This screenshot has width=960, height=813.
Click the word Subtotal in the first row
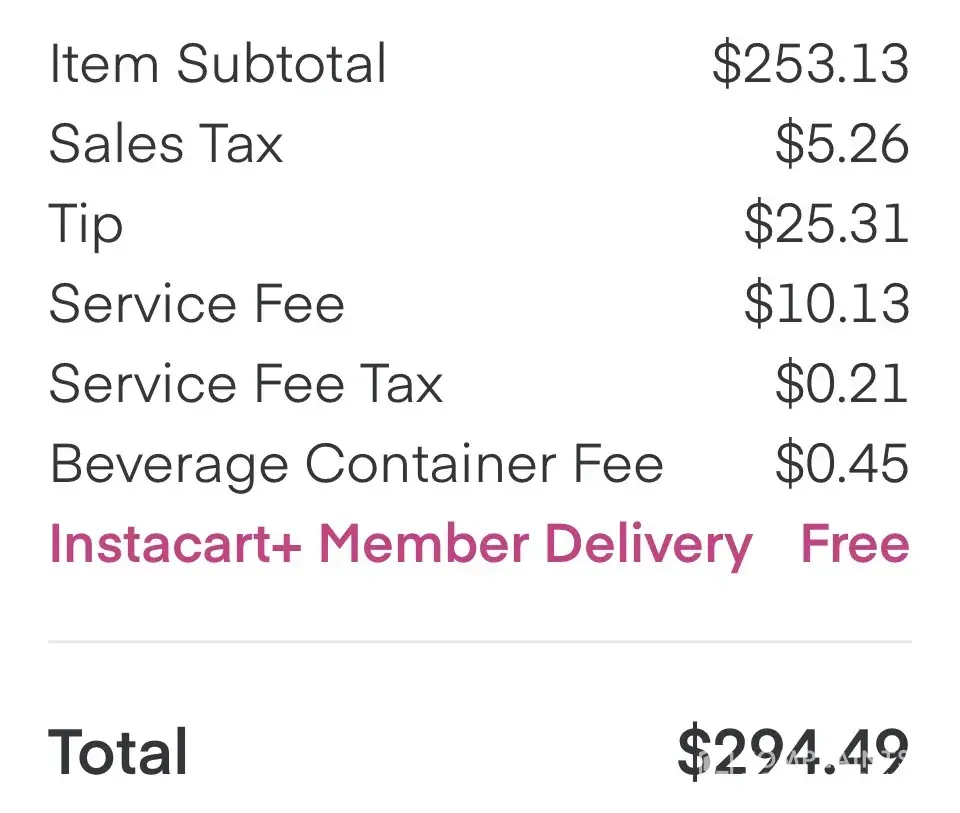282,64
